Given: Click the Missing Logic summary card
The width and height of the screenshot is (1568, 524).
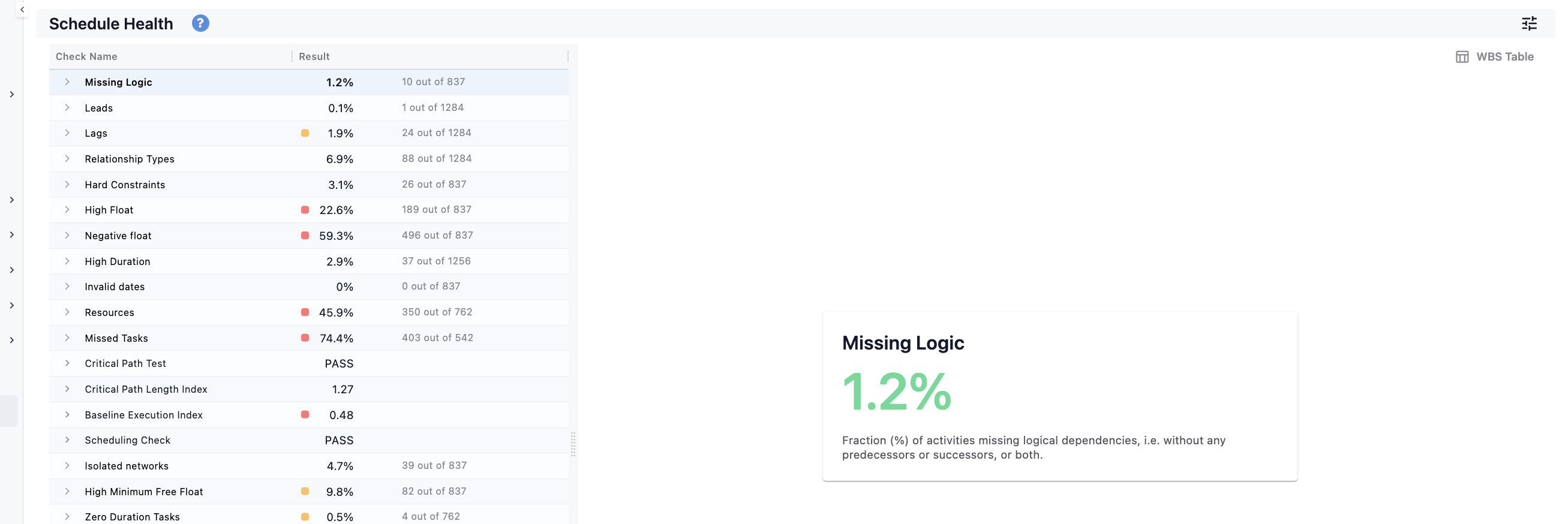Looking at the screenshot, I should (x=1059, y=396).
